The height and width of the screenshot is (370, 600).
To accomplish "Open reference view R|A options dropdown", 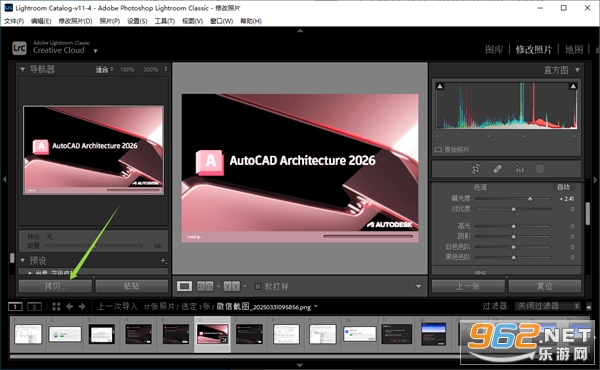I will (218, 286).
